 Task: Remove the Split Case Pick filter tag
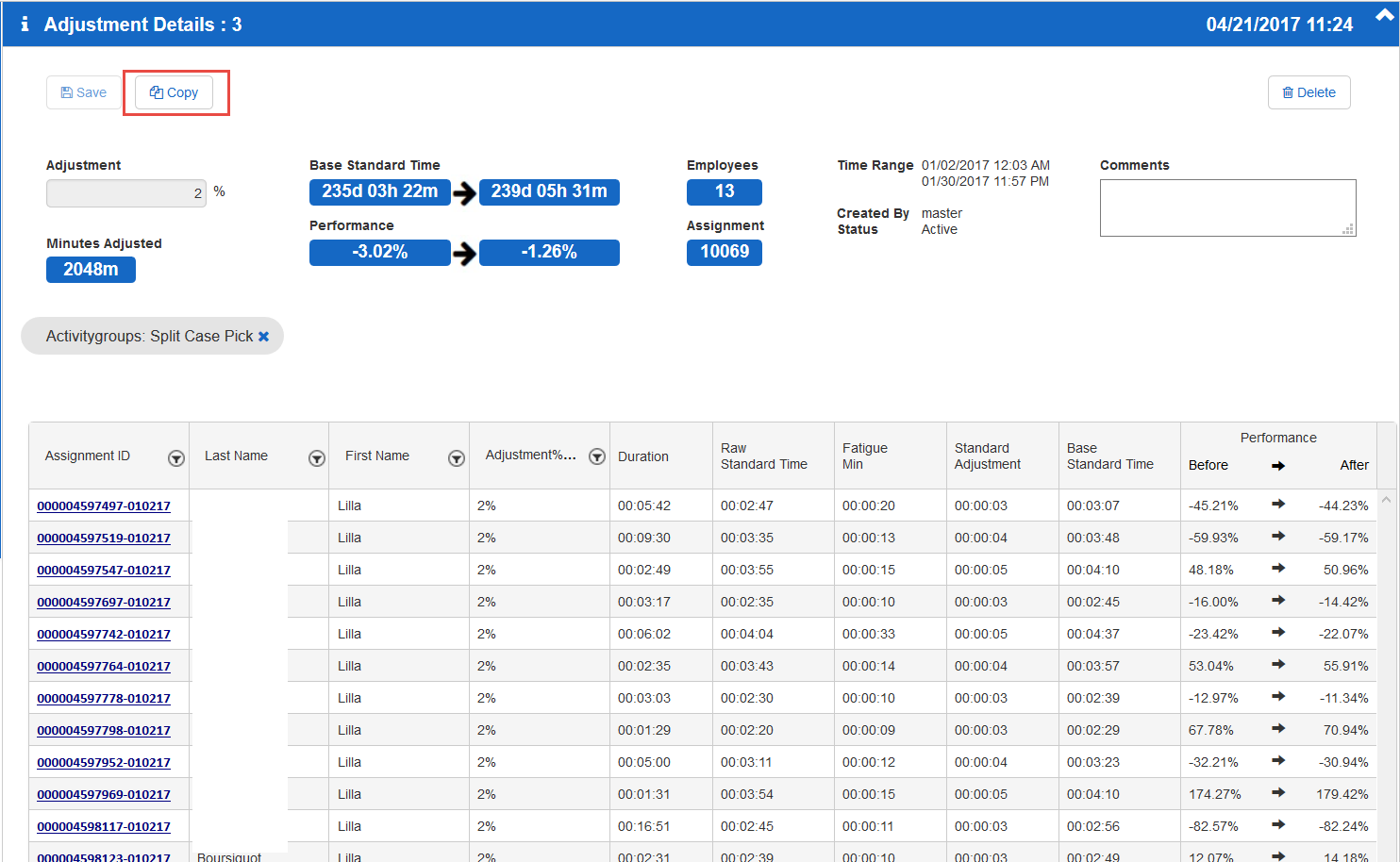[264, 337]
